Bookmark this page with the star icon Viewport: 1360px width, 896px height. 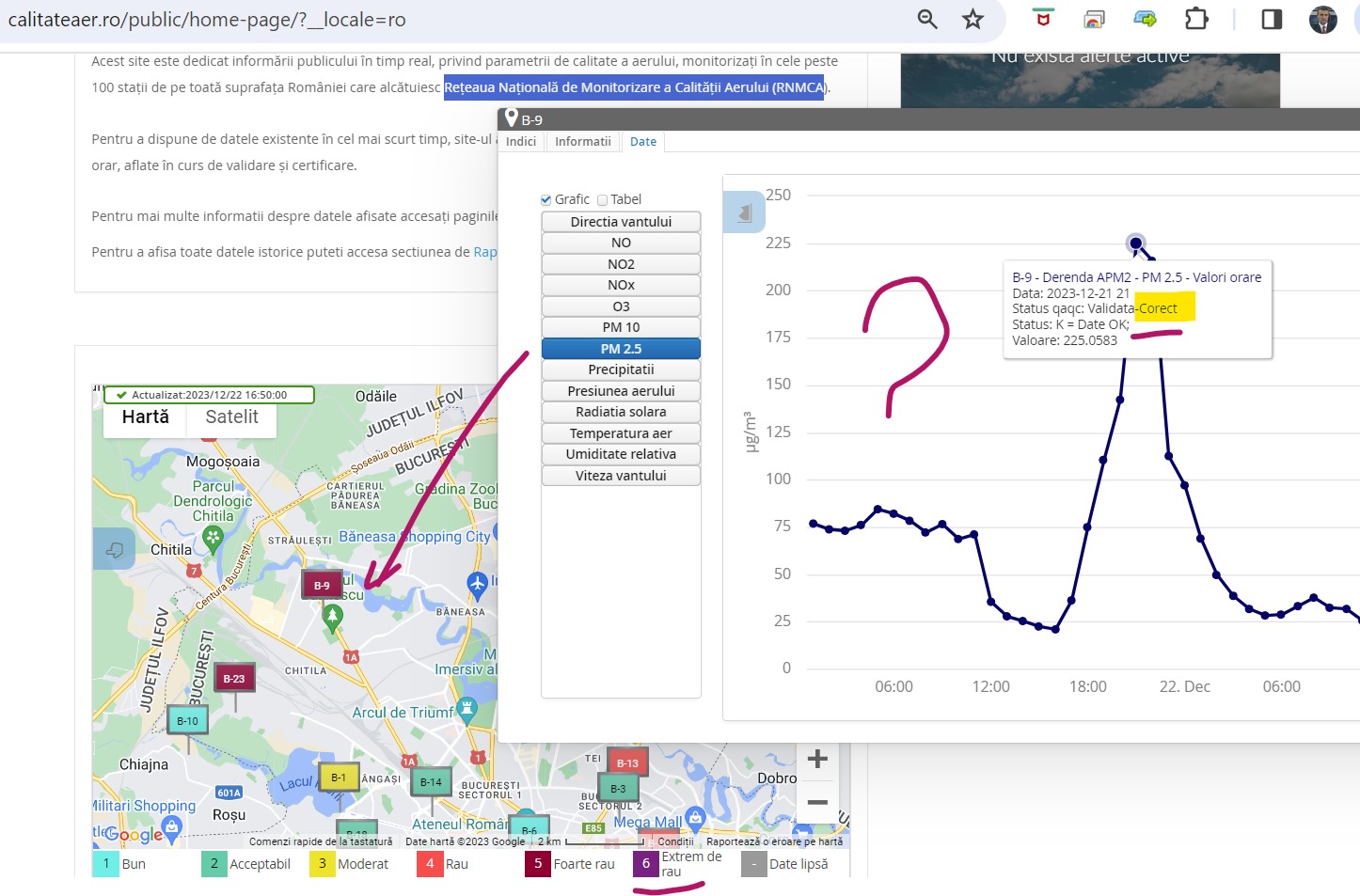[x=973, y=20]
